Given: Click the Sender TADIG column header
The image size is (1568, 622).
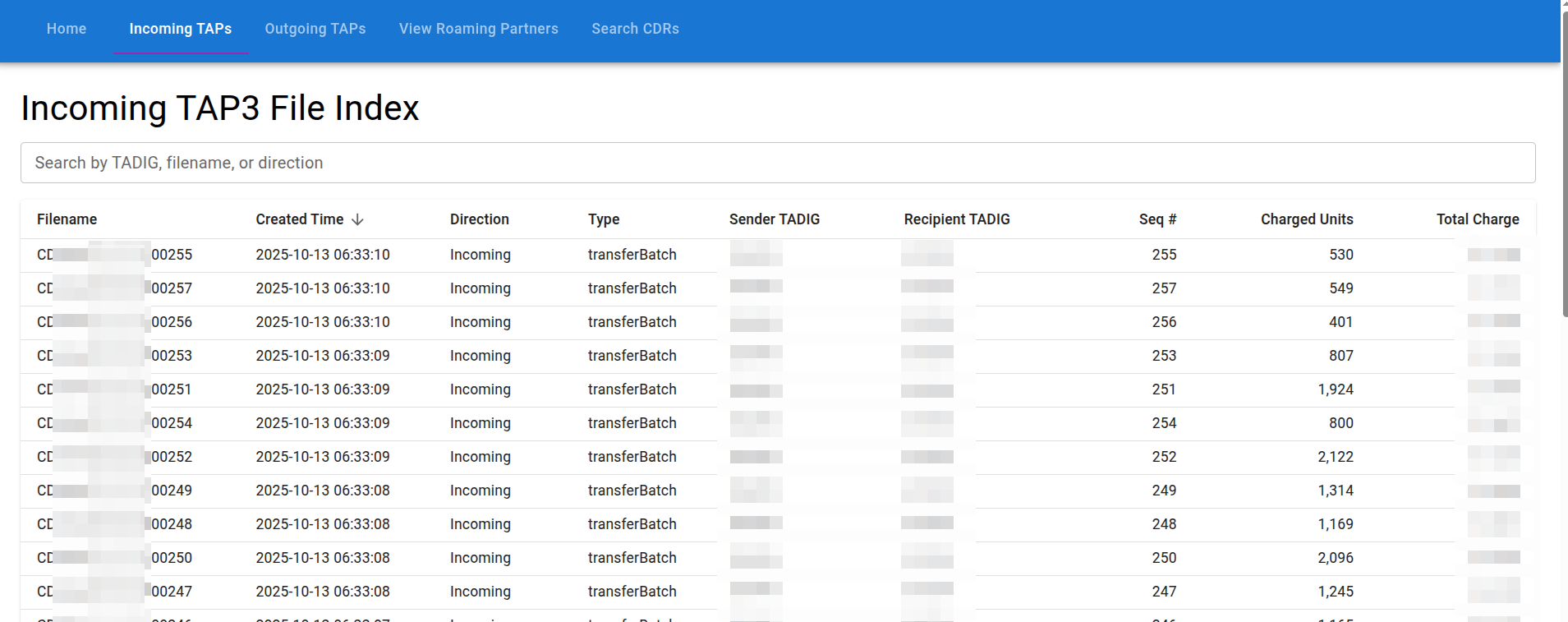Looking at the screenshot, I should (774, 219).
